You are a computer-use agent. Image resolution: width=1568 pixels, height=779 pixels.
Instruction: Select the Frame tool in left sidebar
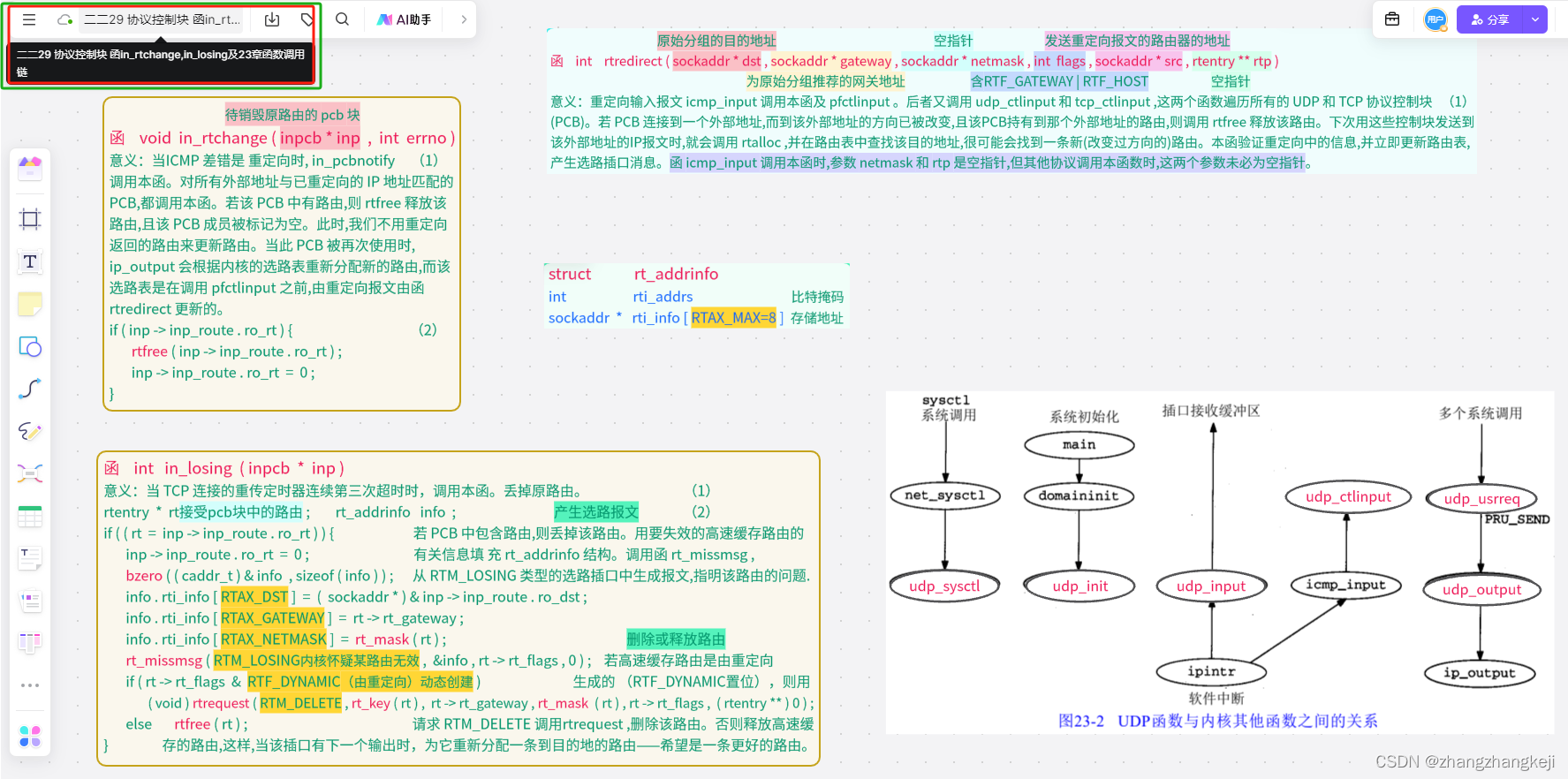pos(30,219)
